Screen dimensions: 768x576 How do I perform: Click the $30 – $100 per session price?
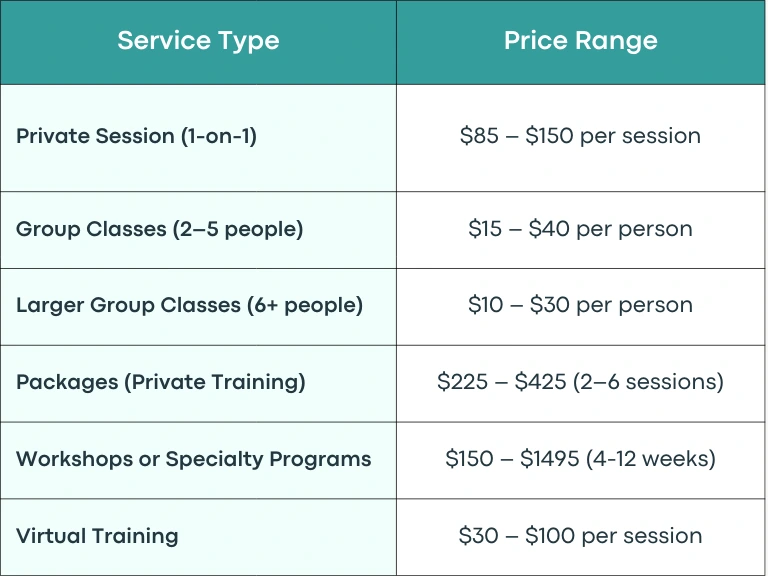580,536
